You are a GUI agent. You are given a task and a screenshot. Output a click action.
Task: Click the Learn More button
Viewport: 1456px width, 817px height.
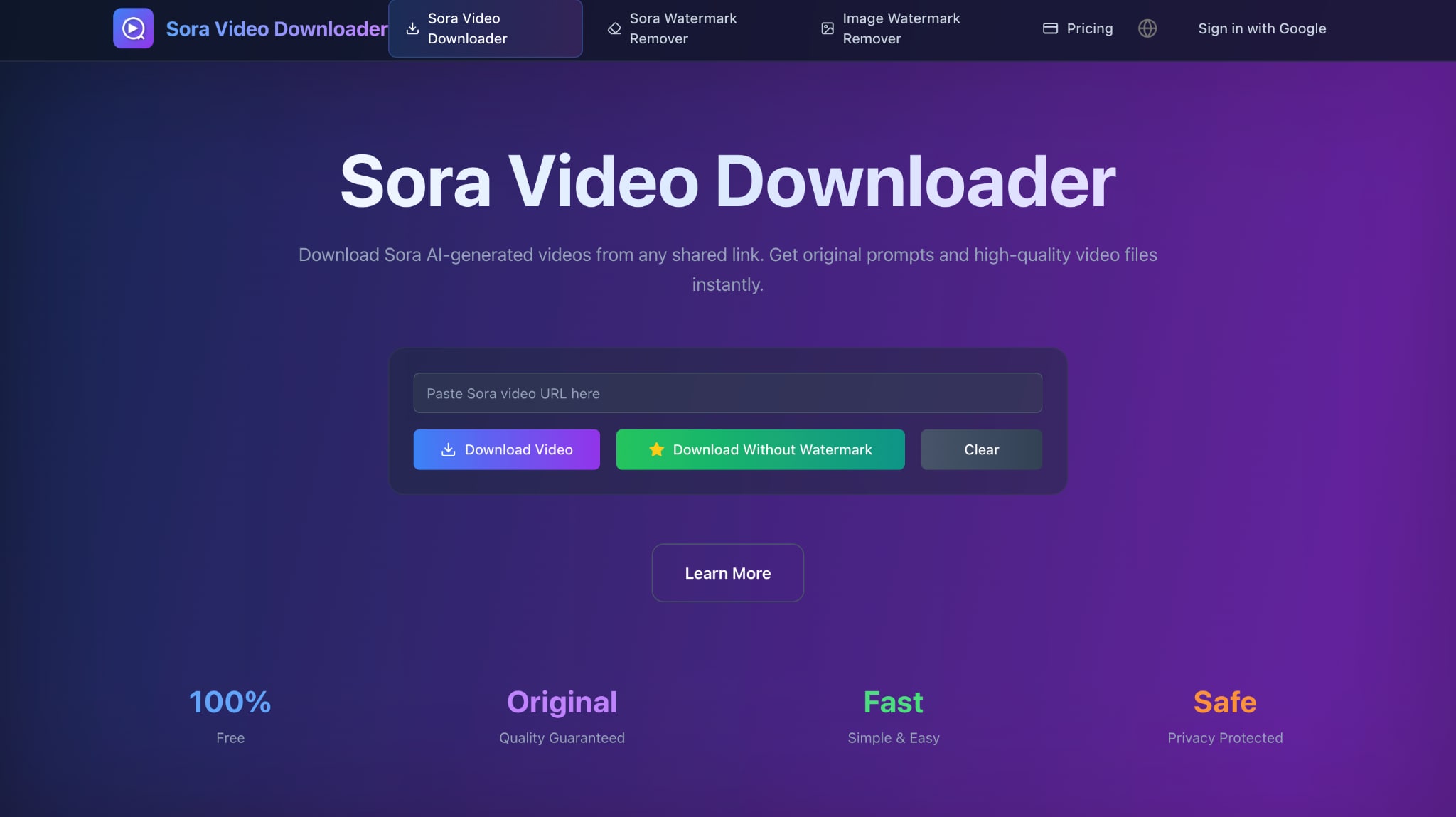[727, 573]
